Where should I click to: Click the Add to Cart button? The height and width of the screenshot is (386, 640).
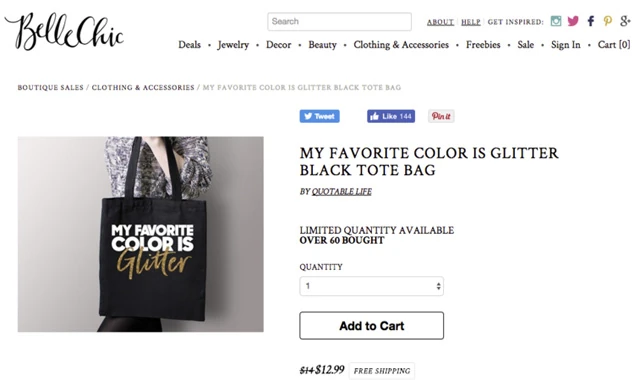(371, 326)
